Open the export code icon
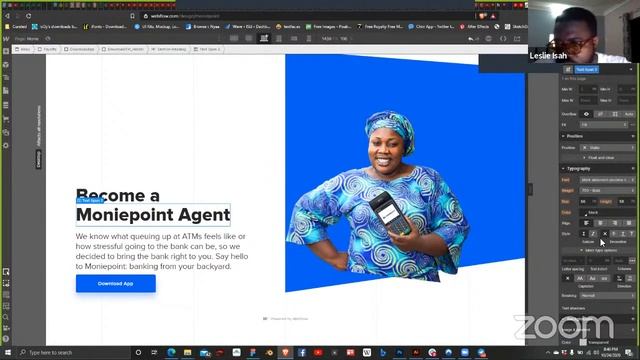The image size is (640, 360). click(x=503, y=38)
